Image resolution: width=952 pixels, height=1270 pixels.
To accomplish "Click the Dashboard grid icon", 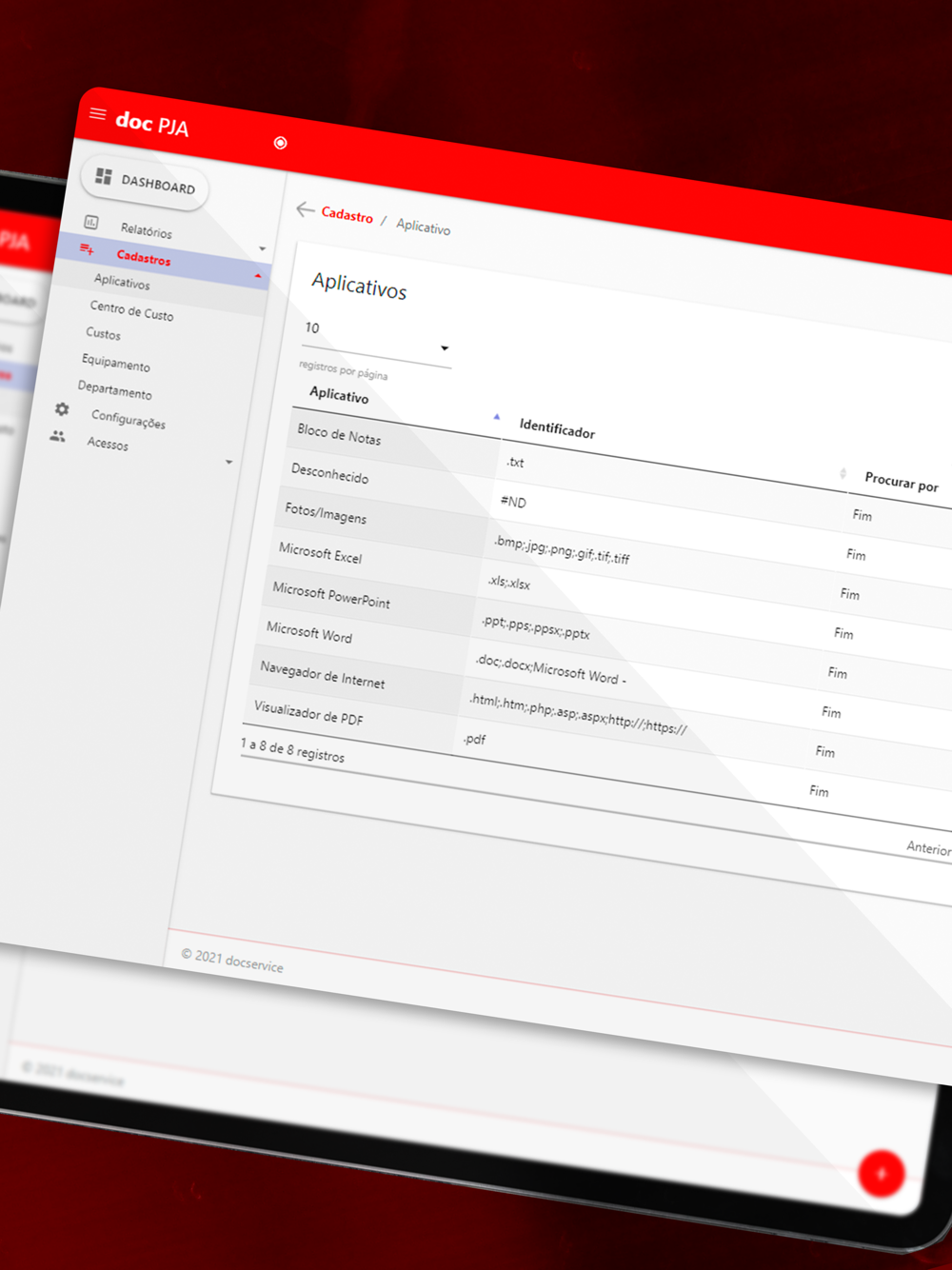I will click(x=104, y=176).
